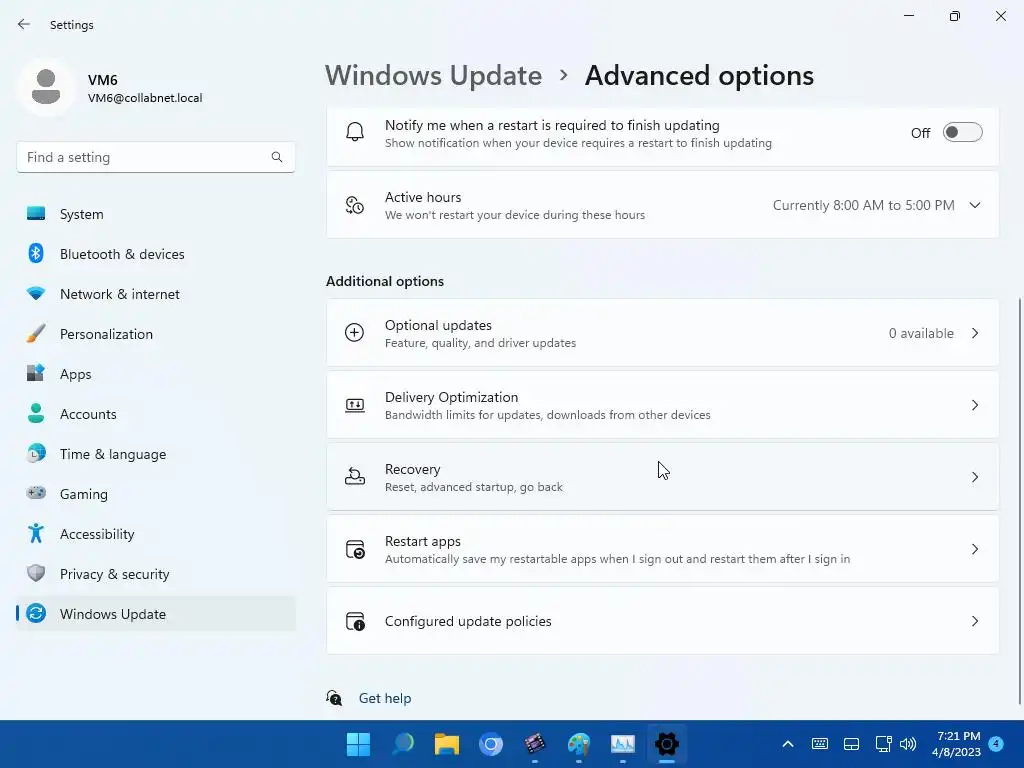Screen dimensions: 1024x768
Task: Click the Windows Update sync icon
Action: 36,613
